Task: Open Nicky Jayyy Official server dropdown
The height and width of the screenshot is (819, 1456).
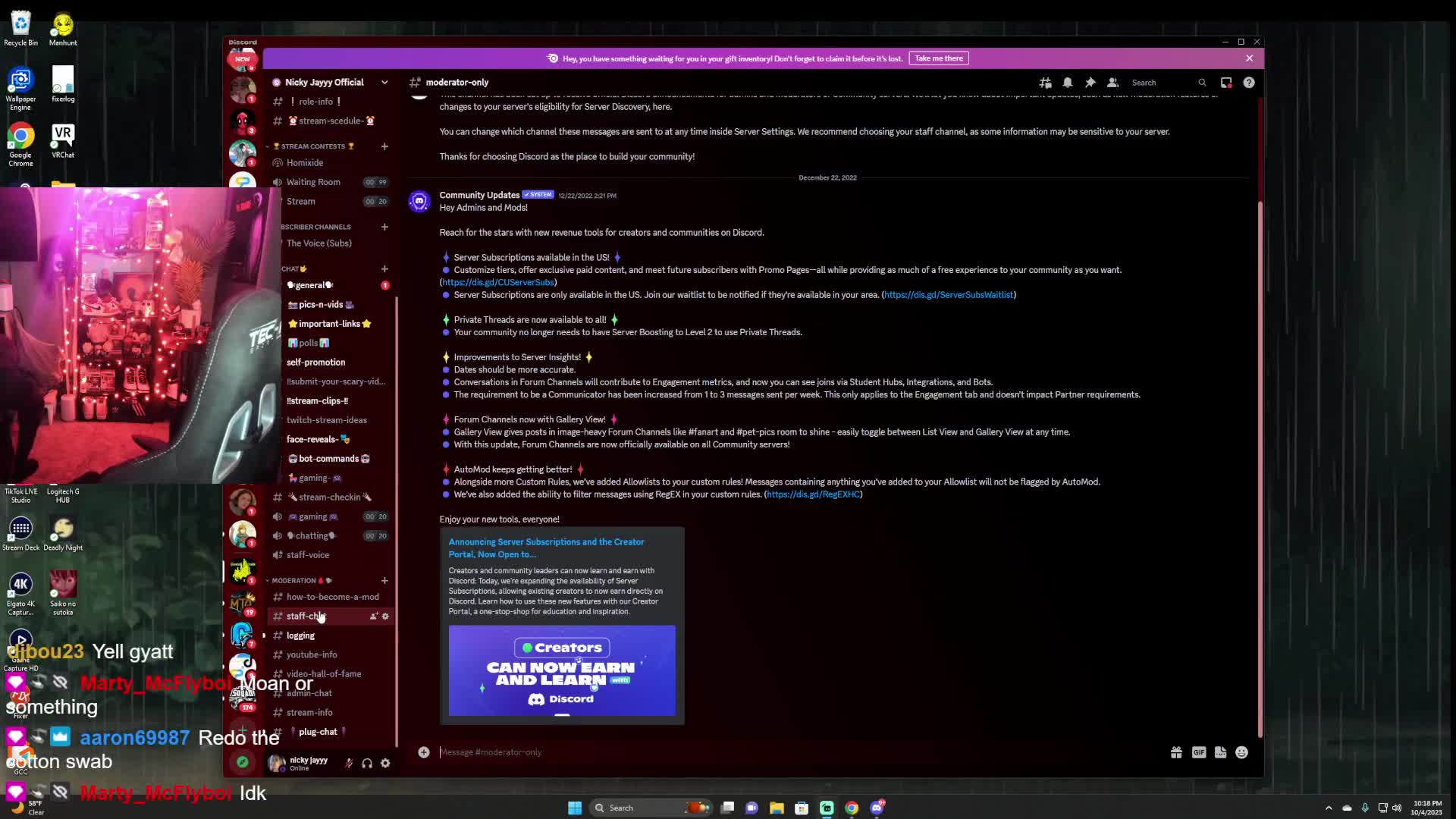Action: (384, 83)
